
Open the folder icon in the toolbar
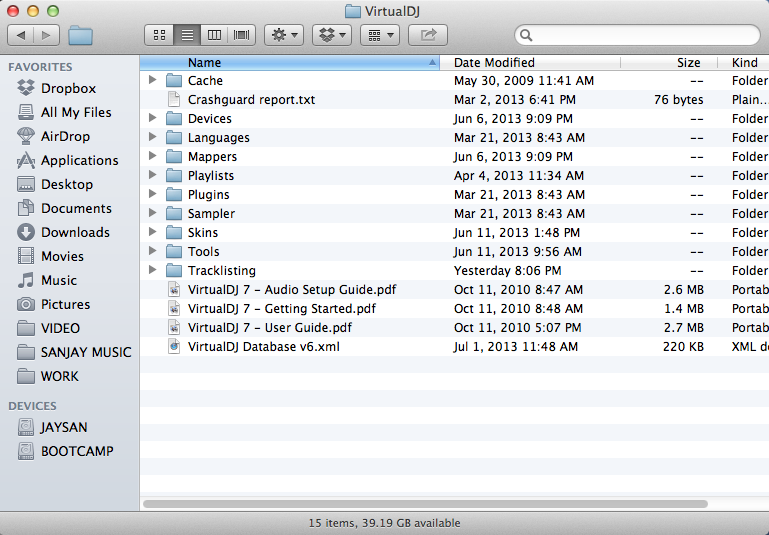point(80,35)
